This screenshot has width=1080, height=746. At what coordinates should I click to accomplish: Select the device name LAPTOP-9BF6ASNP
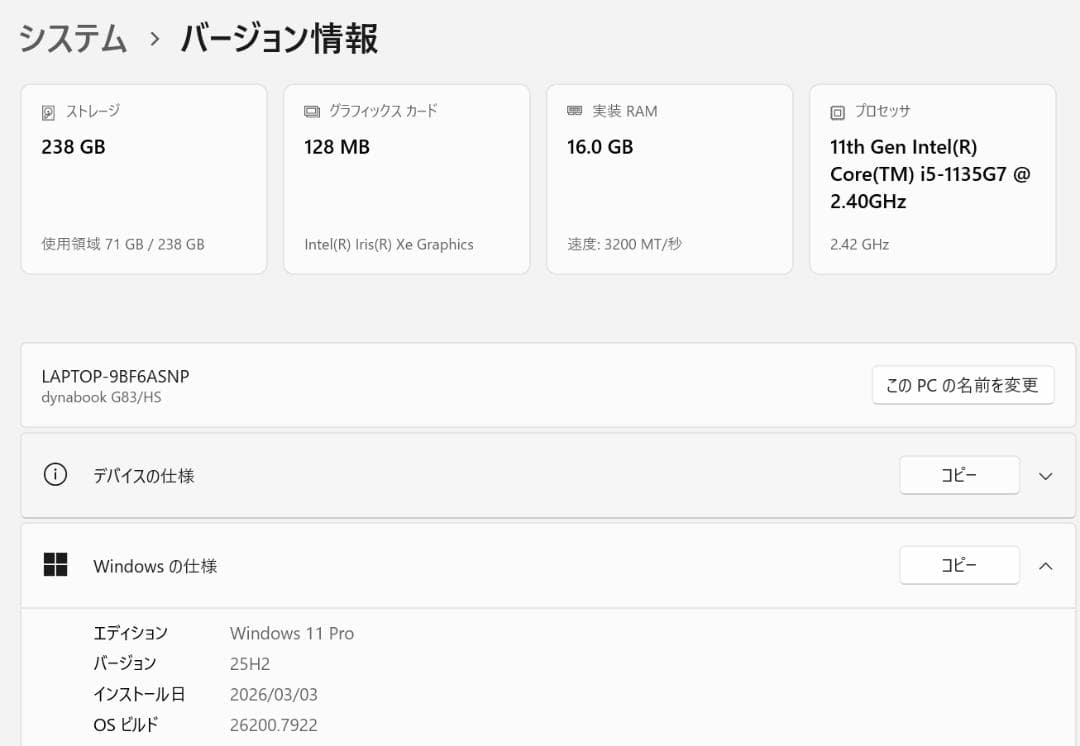(113, 377)
